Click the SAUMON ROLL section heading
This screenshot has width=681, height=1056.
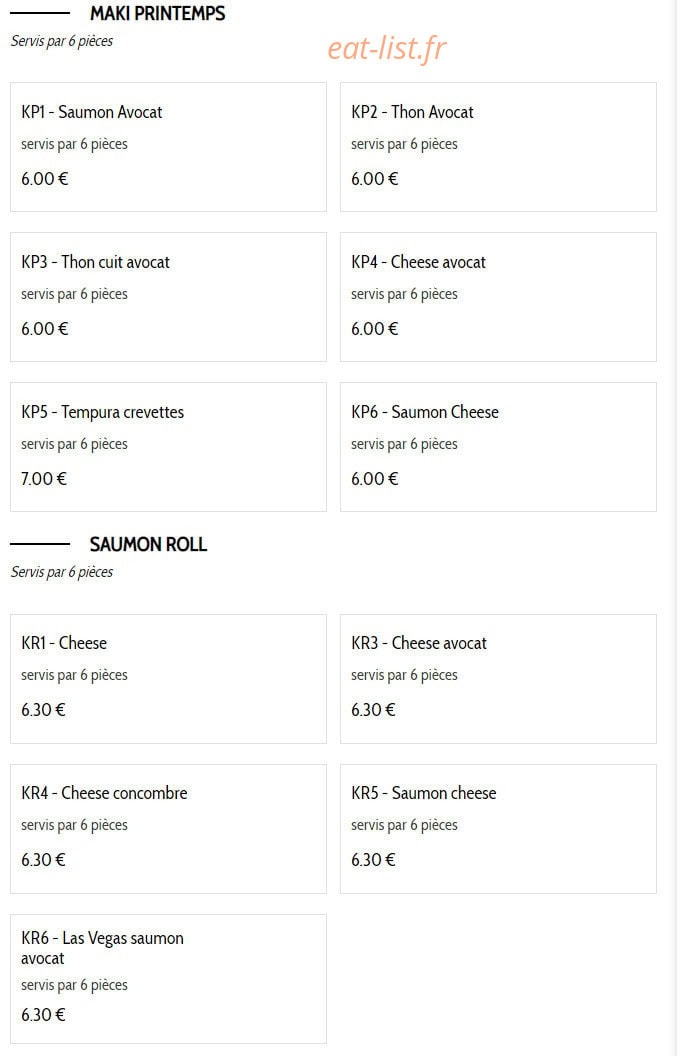[148, 544]
